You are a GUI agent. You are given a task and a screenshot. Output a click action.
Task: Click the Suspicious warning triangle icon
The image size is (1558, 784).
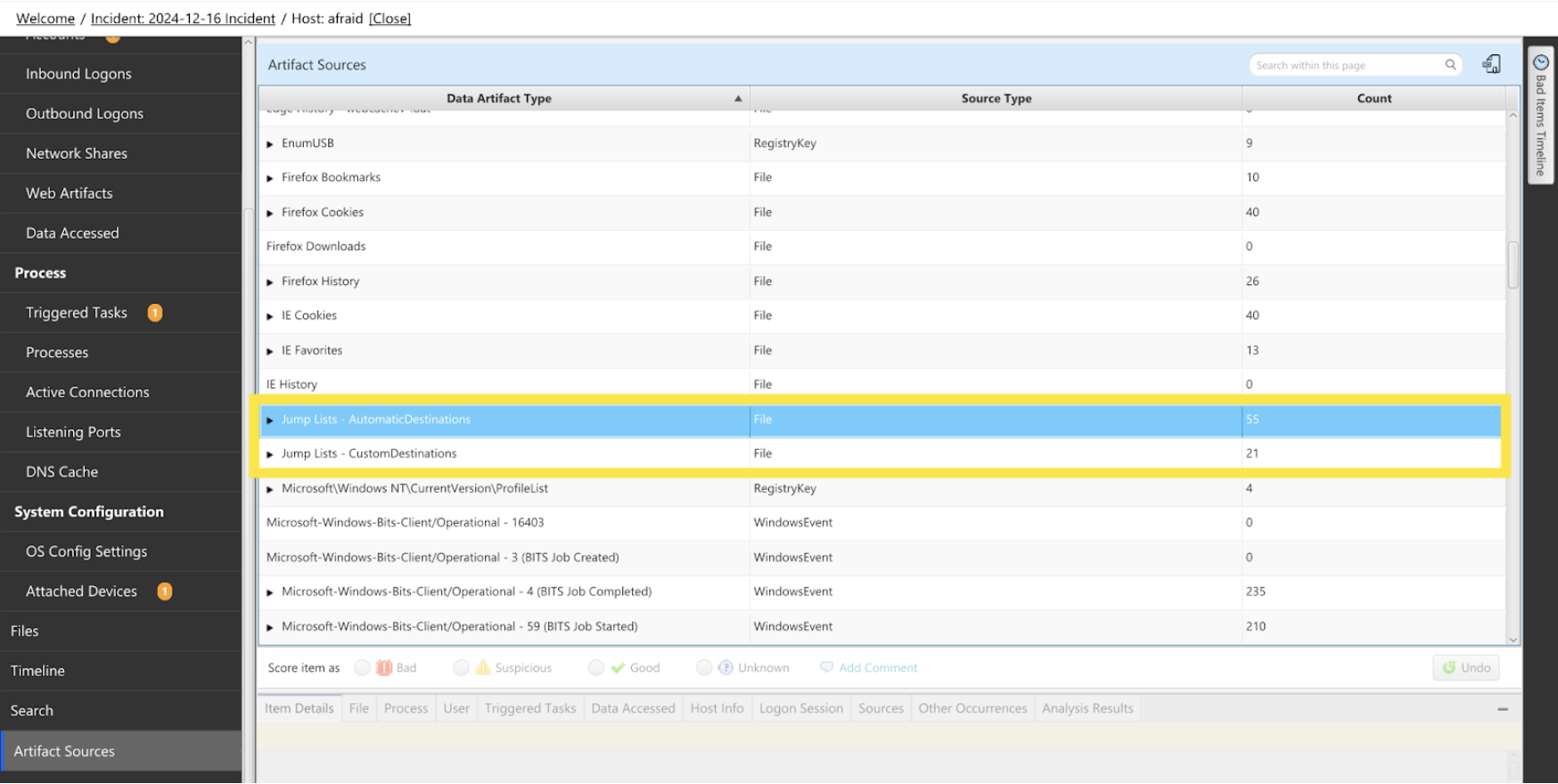(x=483, y=667)
